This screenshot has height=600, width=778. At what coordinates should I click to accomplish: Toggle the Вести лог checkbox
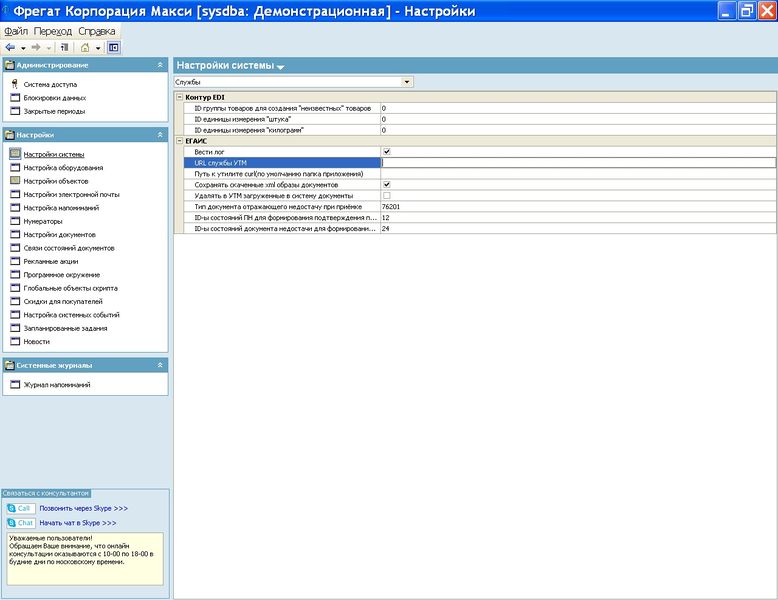(387, 152)
